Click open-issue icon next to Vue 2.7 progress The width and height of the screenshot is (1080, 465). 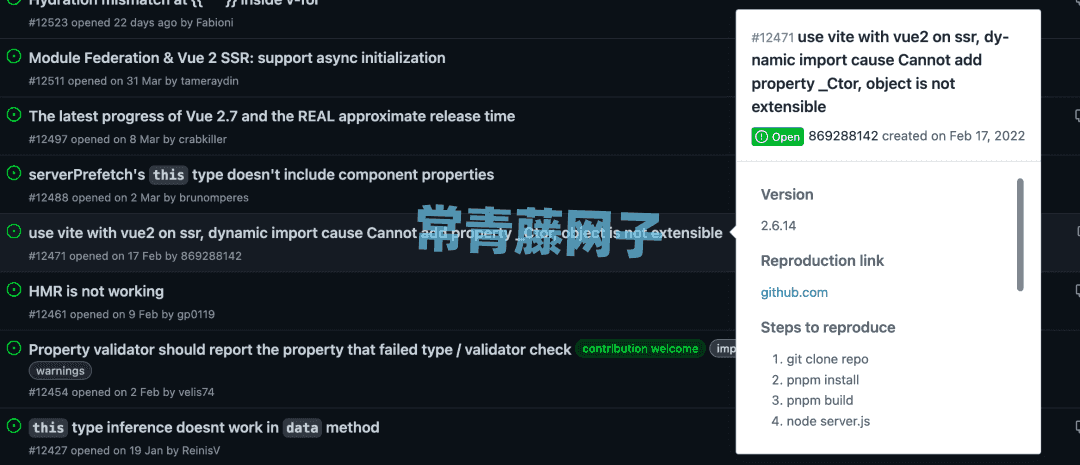click(x=13, y=115)
